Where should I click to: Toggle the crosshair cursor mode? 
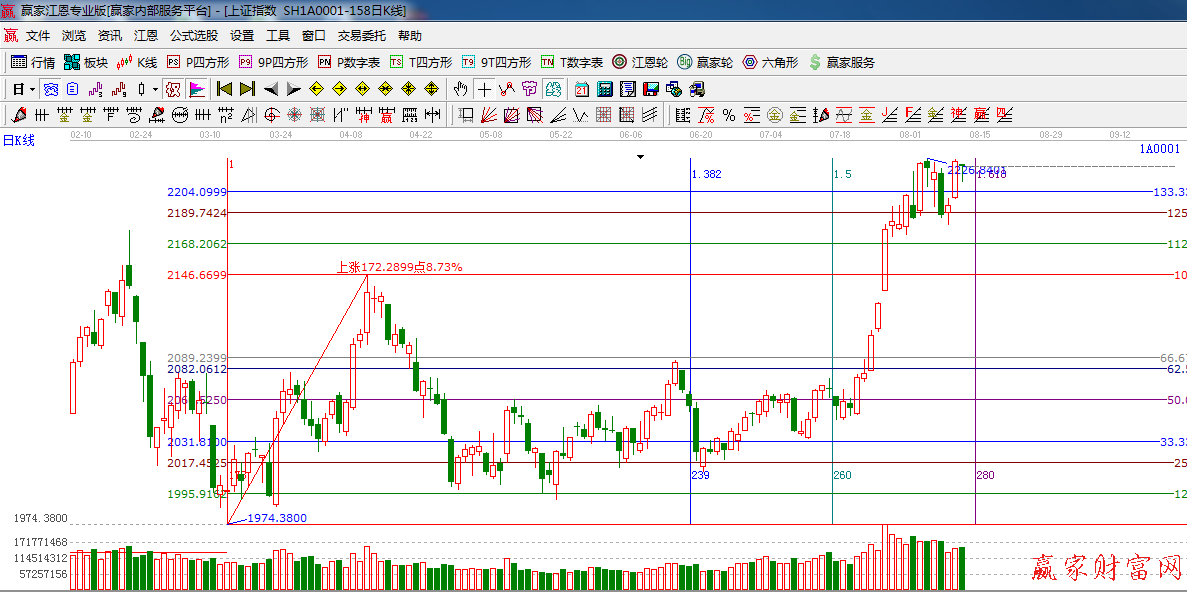pos(484,89)
